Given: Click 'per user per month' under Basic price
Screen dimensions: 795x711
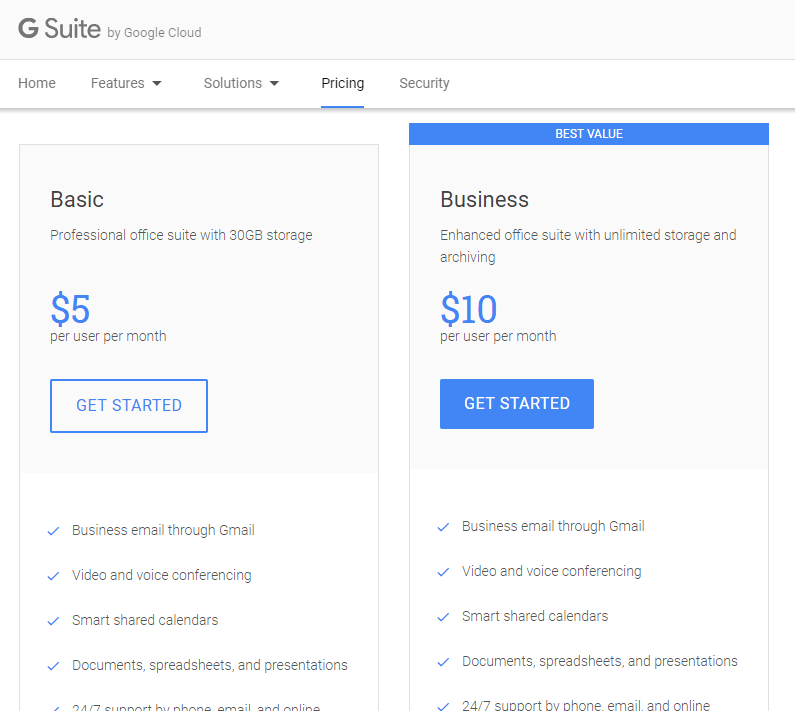Looking at the screenshot, I should (108, 336).
